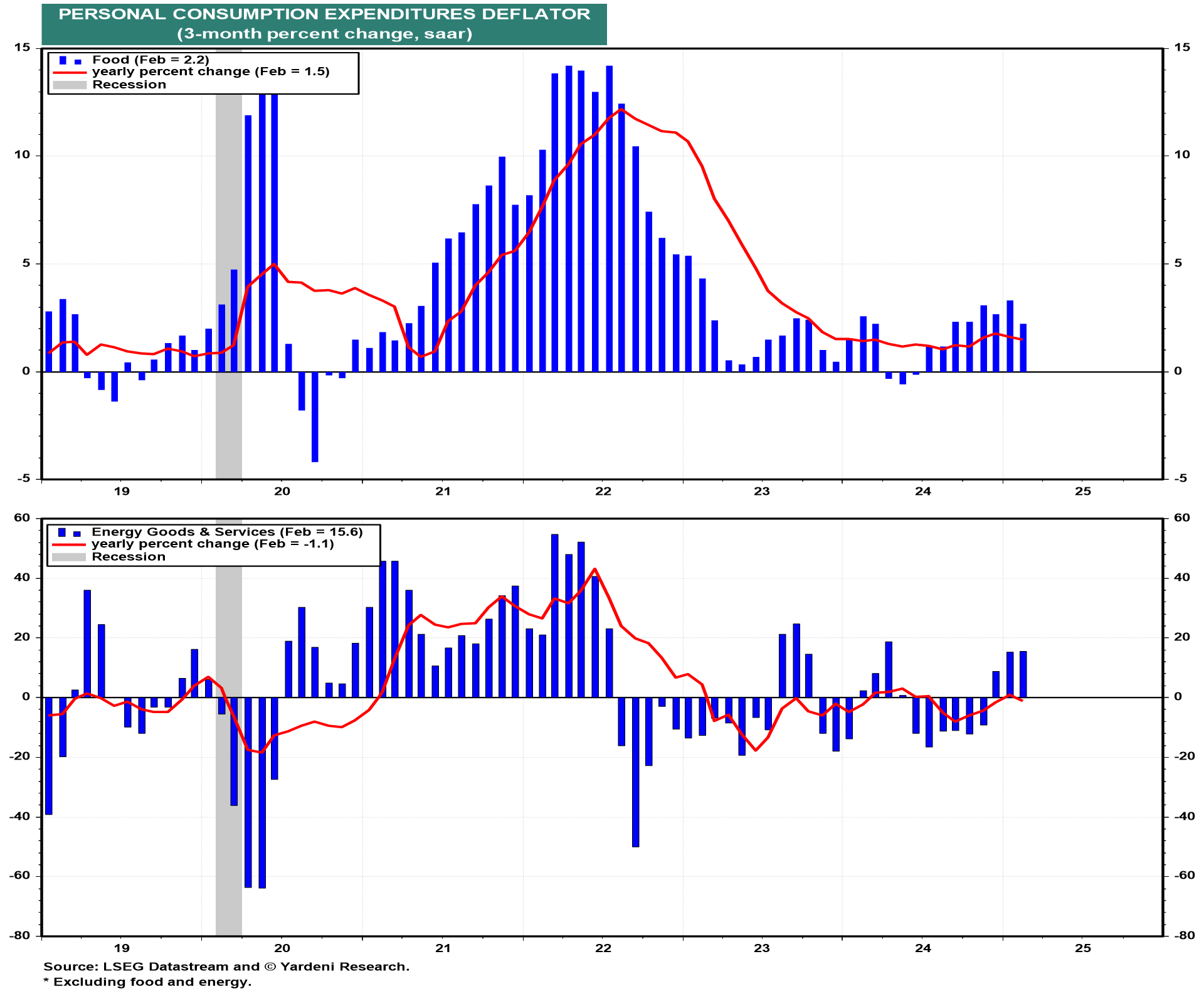Click the Energy Goods & Services blue bar legend icon
This screenshot has height=991, width=1204.
click(69, 533)
